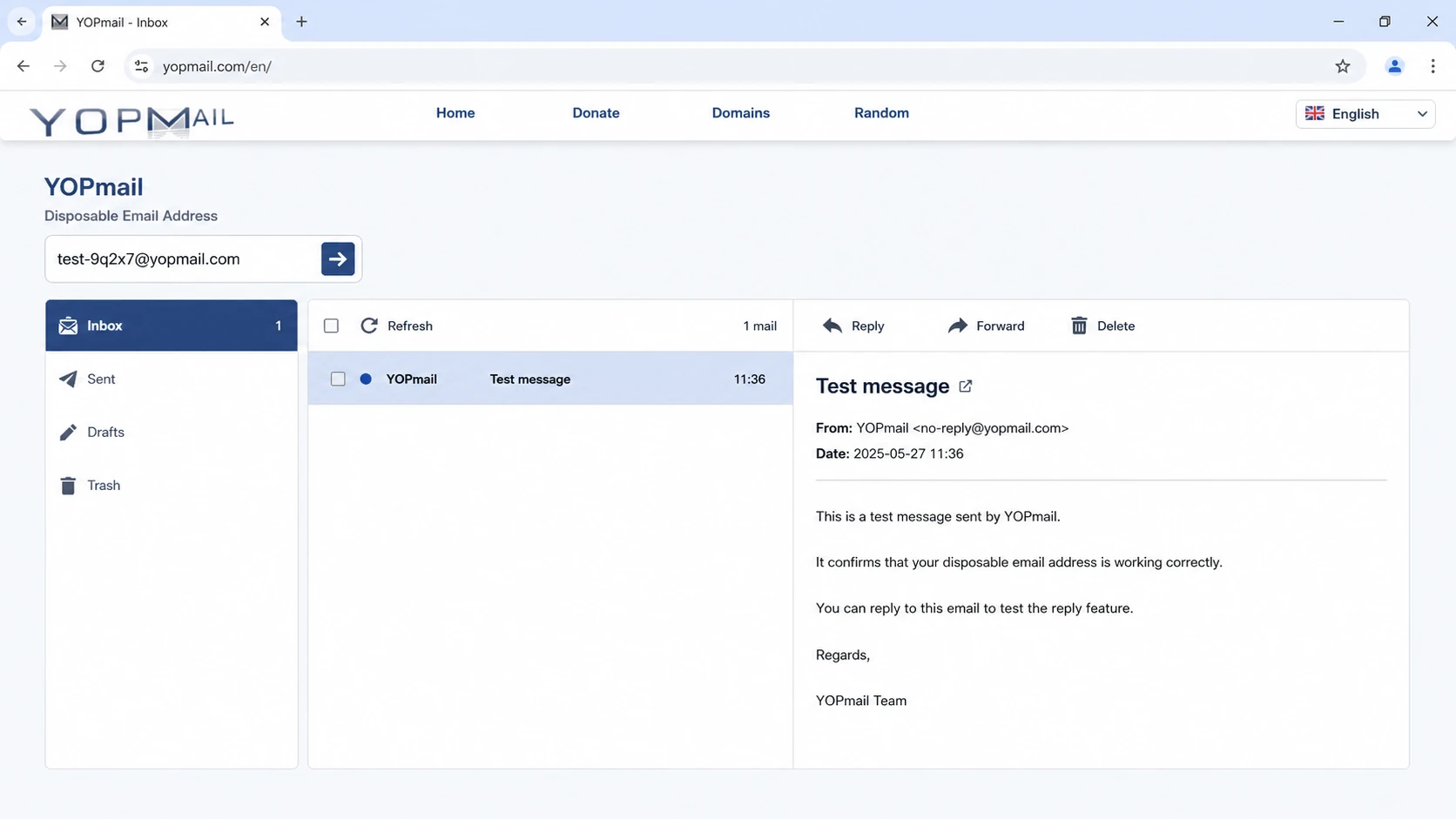Click 'It confirms that your disposable' line
This screenshot has width=1456, height=819.
(x=1019, y=562)
